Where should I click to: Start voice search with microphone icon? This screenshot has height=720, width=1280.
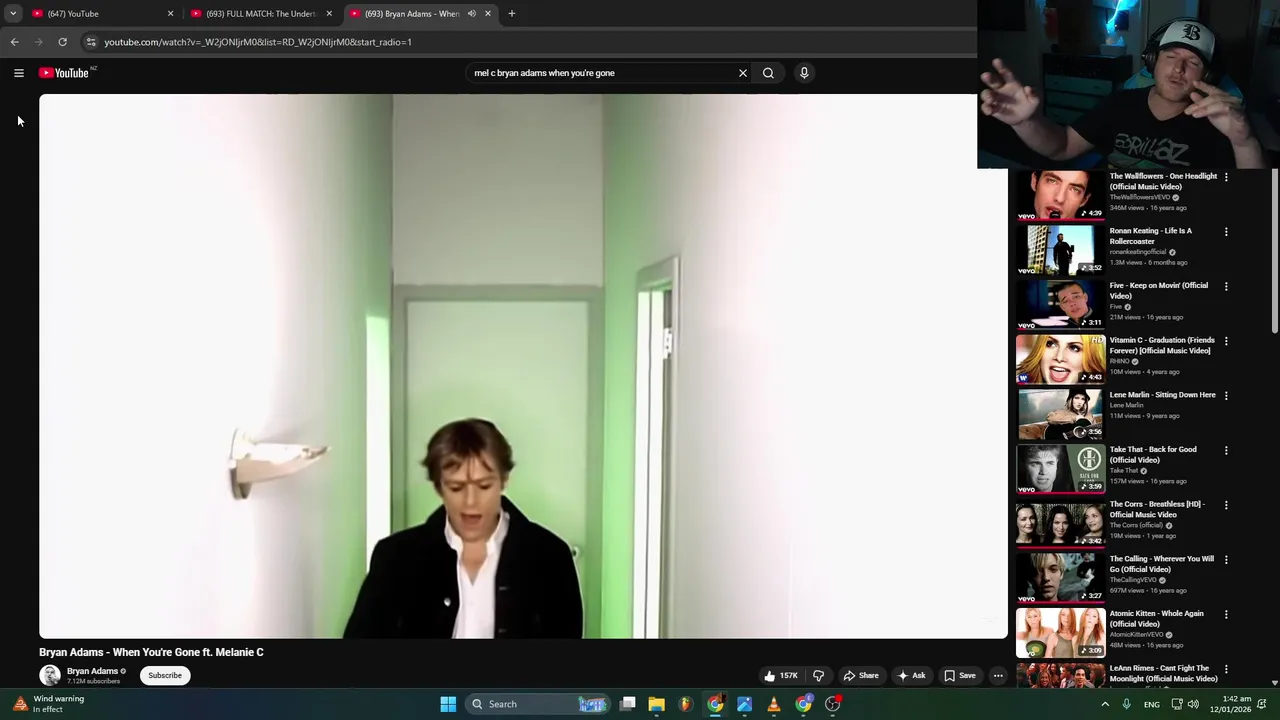coord(804,73)
